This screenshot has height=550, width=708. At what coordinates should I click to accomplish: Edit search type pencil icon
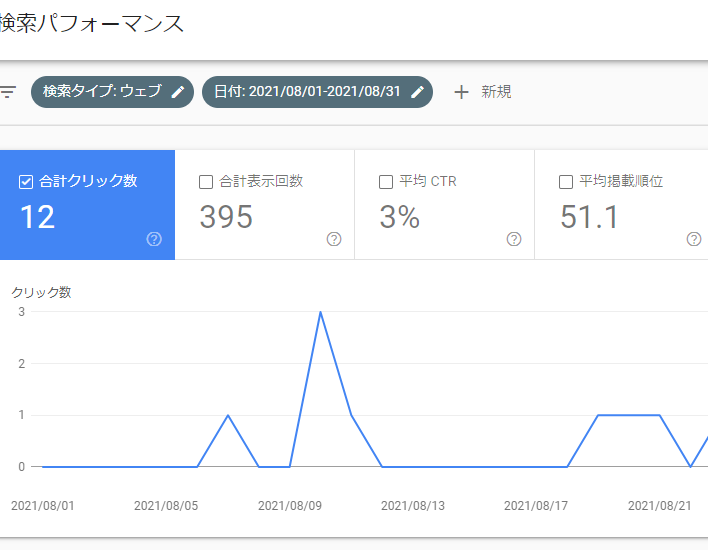tap(178, 92)
